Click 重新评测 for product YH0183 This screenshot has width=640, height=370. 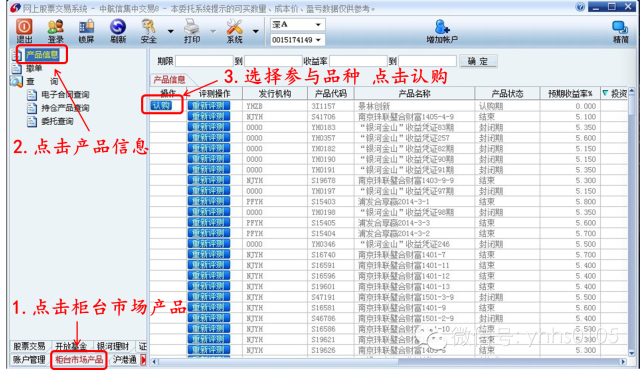click(x=209, y=127)
